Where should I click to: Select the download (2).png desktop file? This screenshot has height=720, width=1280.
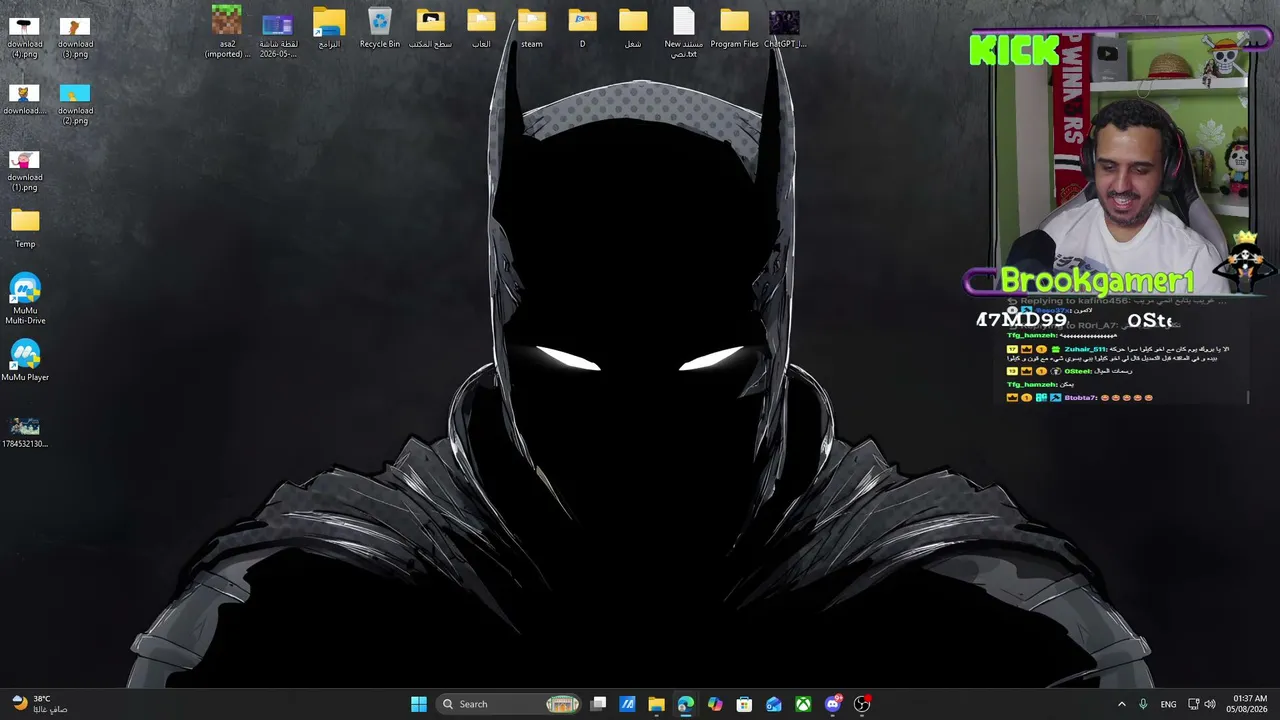click(75, 104)
